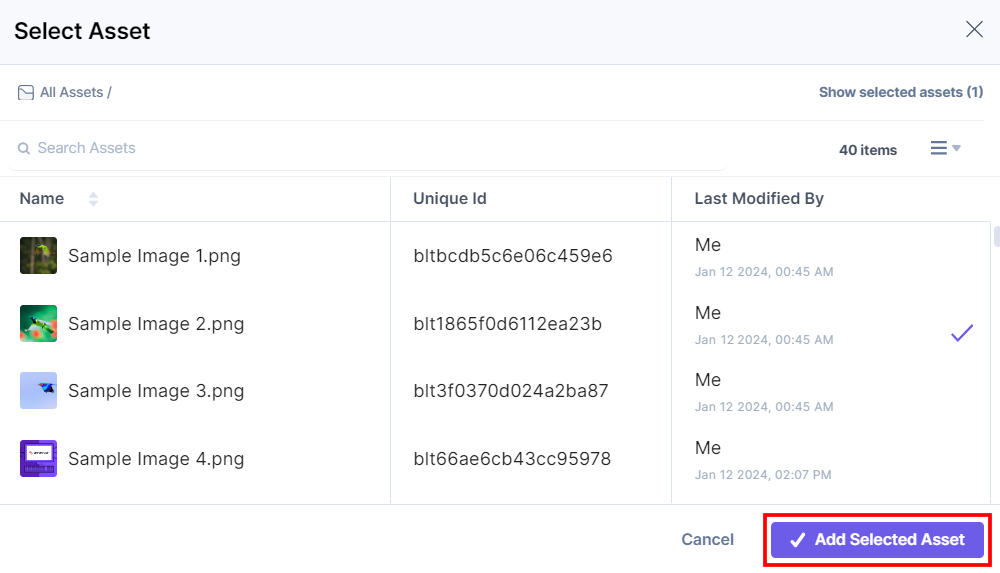Click the Name column header

click(41, 199)
